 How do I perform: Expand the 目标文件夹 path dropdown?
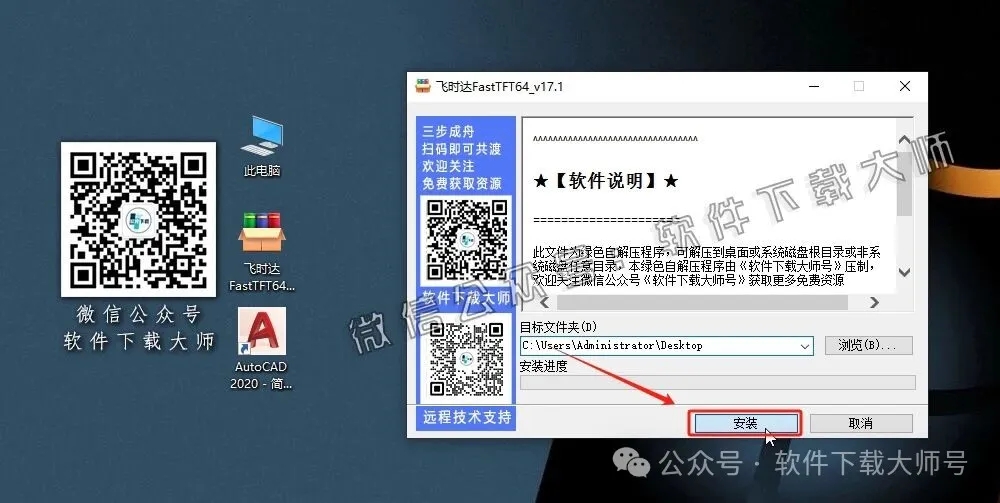[805, 346]
